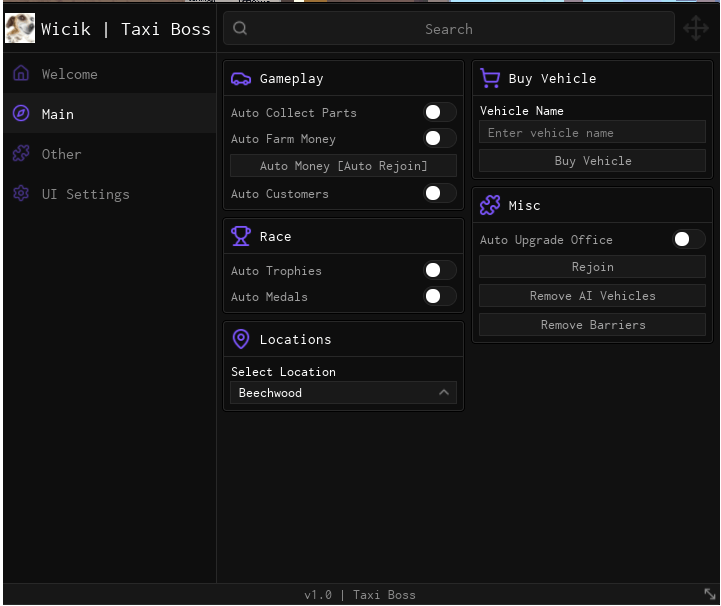Click the move arrows icon beside the search bar

click(x=696, y=29)
